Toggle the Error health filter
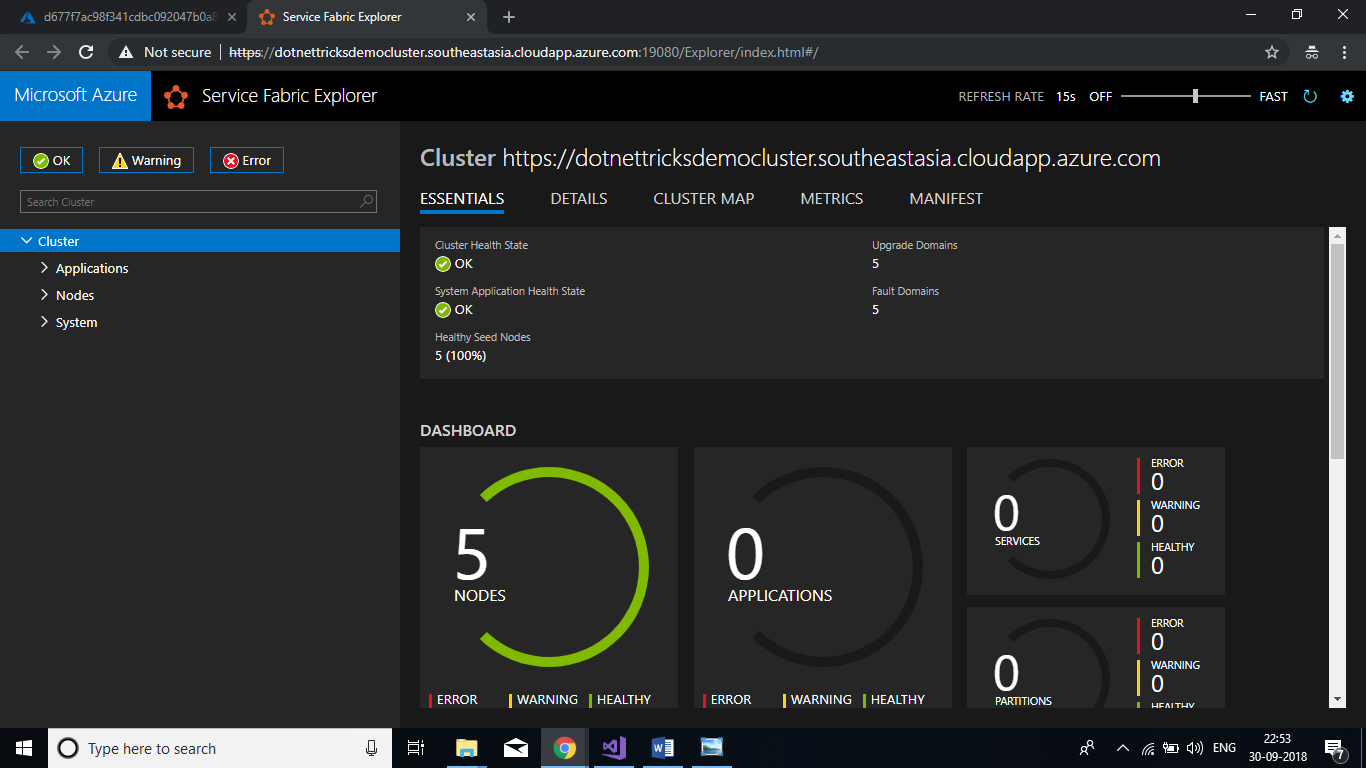This screenshot has width=1366, height=768. 247,160
